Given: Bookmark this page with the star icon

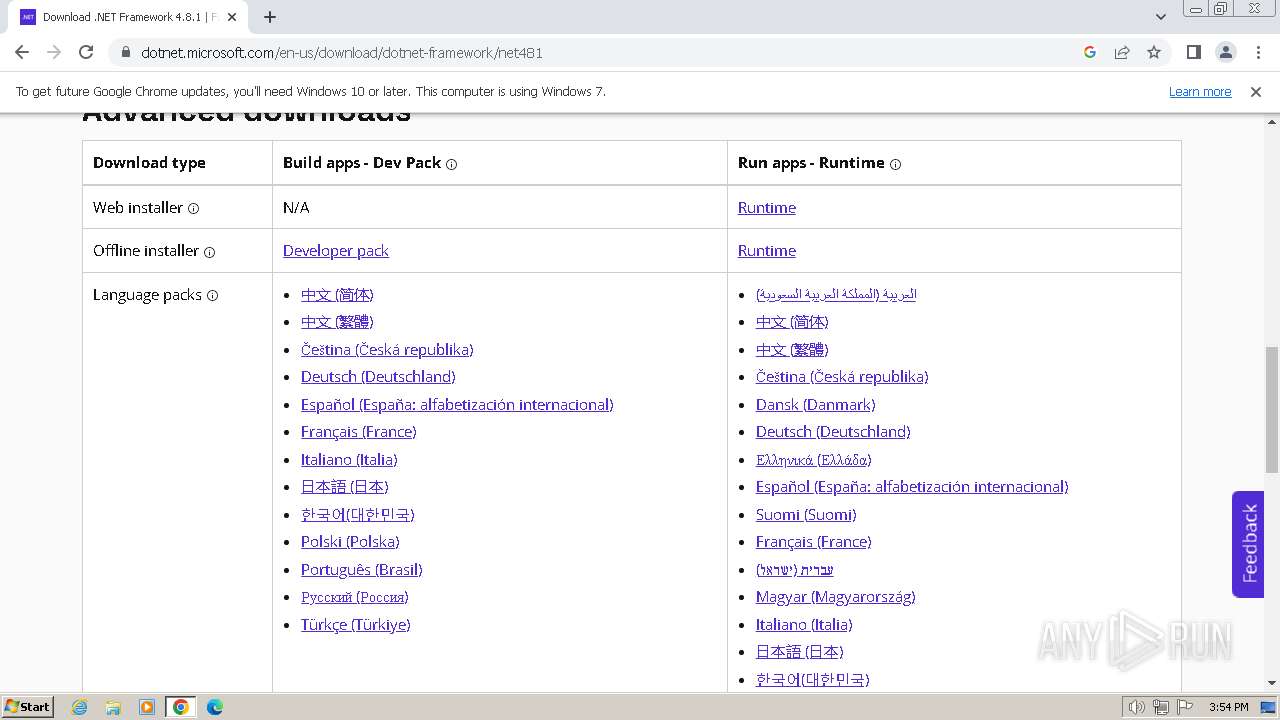Looking at the screenshot, I should 1154,52.
